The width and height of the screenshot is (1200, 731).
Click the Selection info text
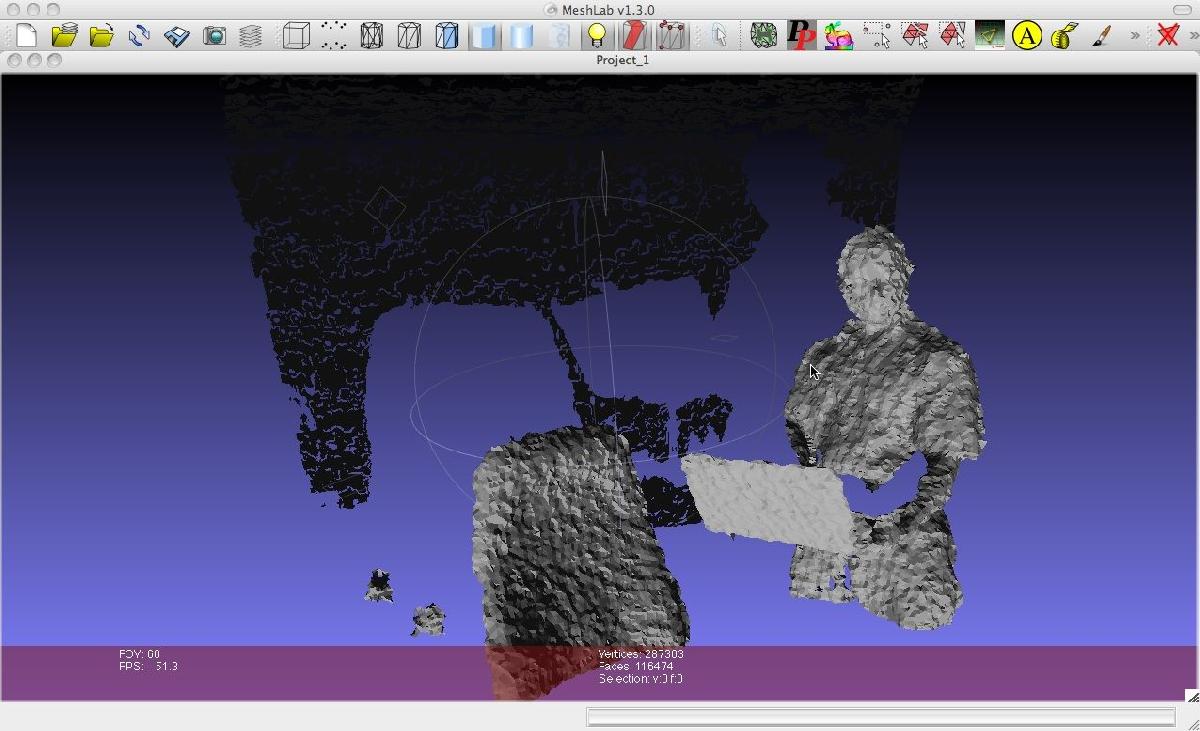641,679
